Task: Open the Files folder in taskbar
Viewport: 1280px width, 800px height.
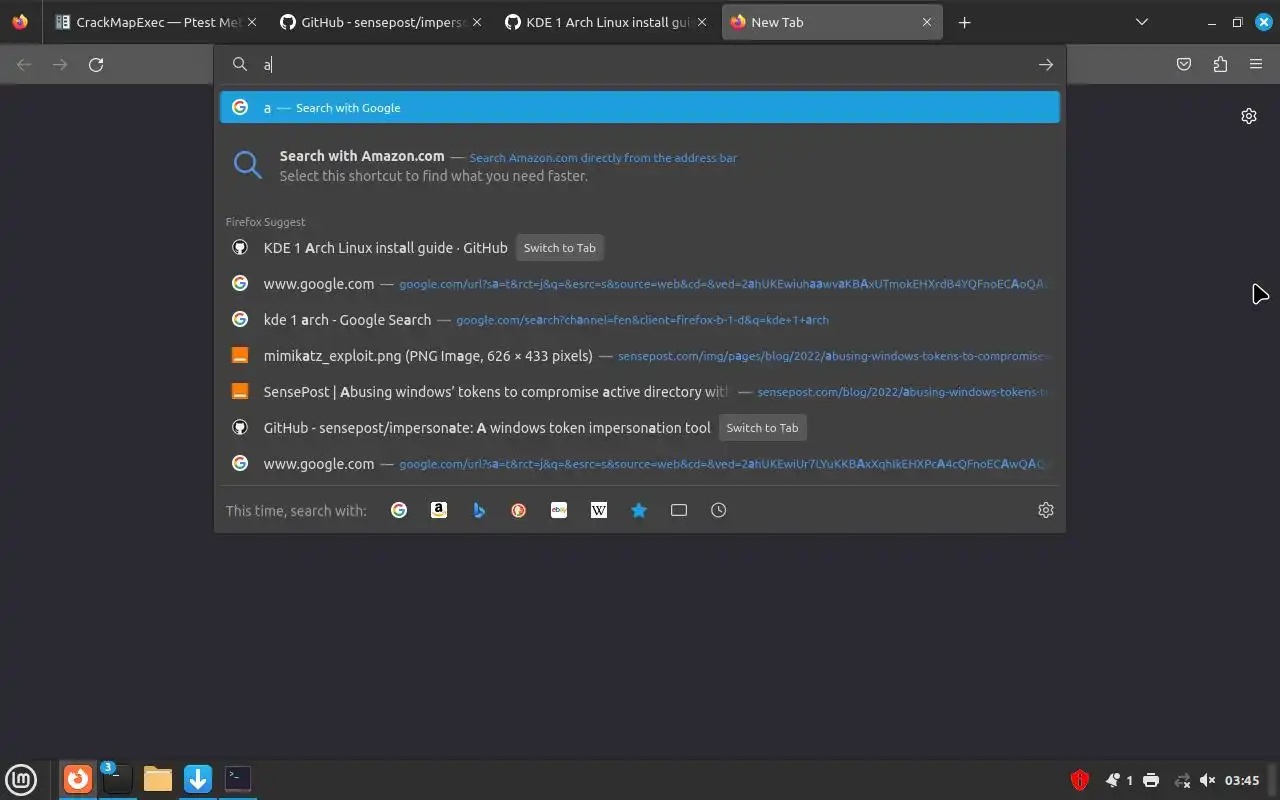Action: click(x=158, y=779)
